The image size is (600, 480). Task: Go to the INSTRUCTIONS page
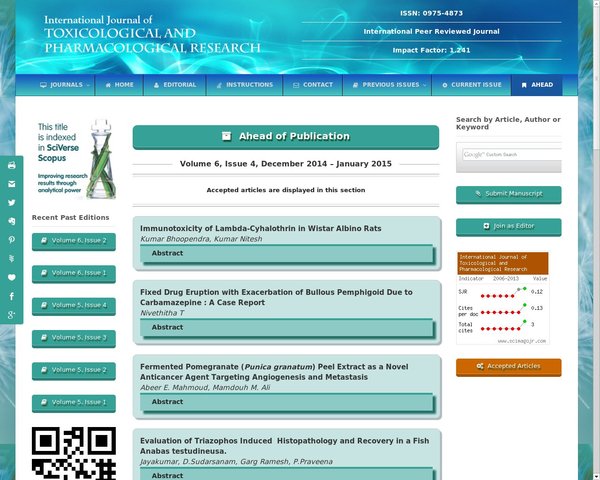pos(245,85)
